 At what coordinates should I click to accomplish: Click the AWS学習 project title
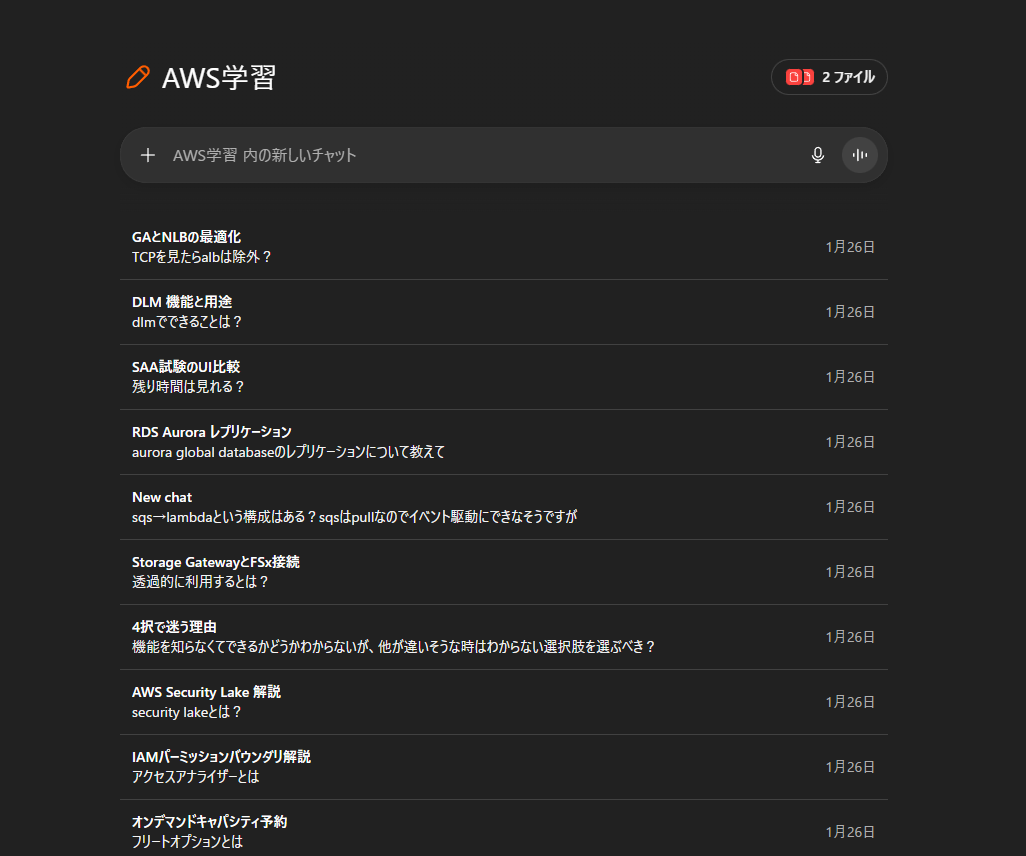tap(219, 78)
